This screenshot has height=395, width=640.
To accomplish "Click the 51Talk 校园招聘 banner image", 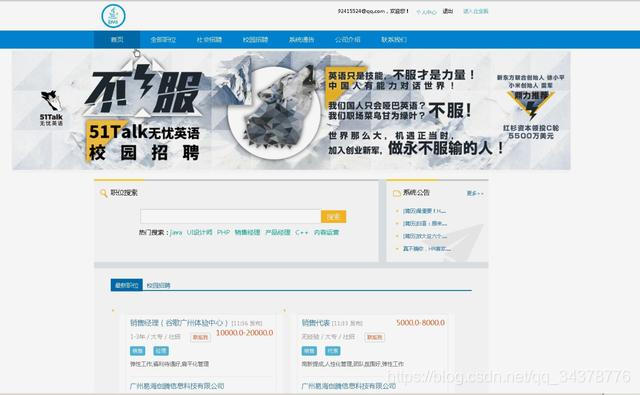I will pos(291,110).
